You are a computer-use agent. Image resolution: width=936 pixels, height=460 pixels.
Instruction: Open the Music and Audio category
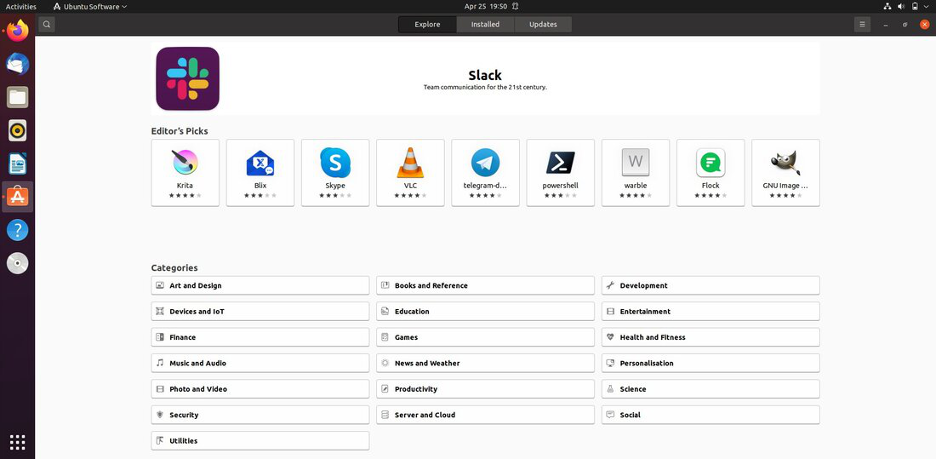coord(260,363)
